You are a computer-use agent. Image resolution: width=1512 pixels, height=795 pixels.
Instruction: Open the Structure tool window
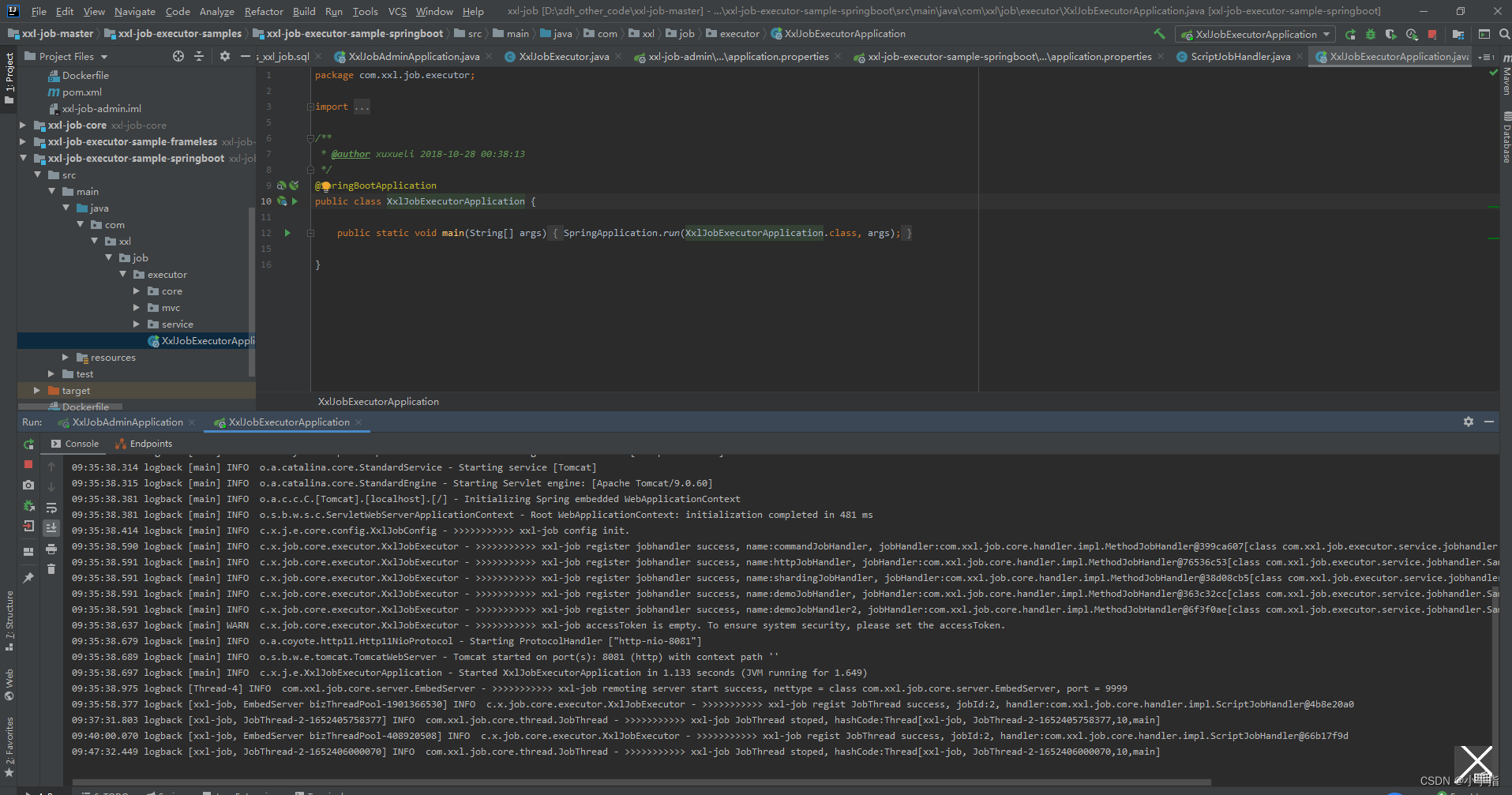click(9, 621)
